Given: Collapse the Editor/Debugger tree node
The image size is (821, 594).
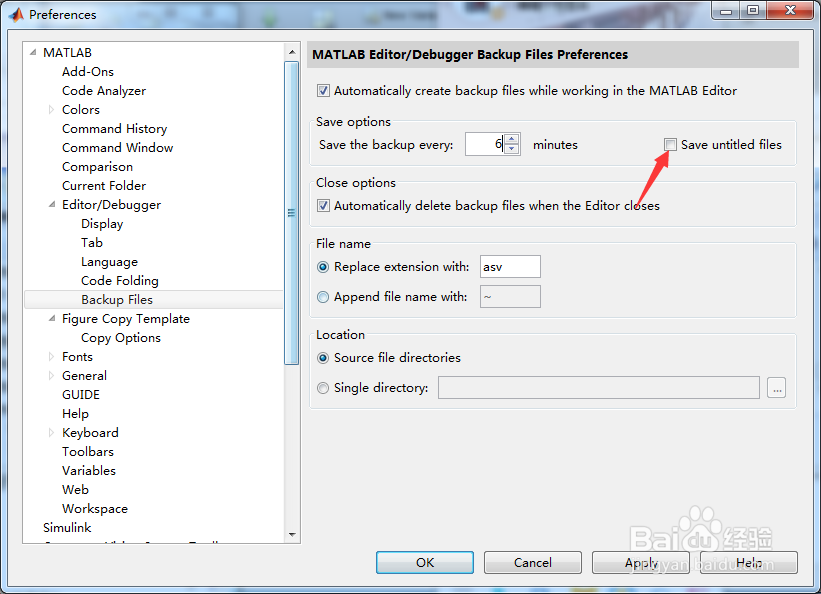Looking at the screenshot, I should (x=52, y=204).
